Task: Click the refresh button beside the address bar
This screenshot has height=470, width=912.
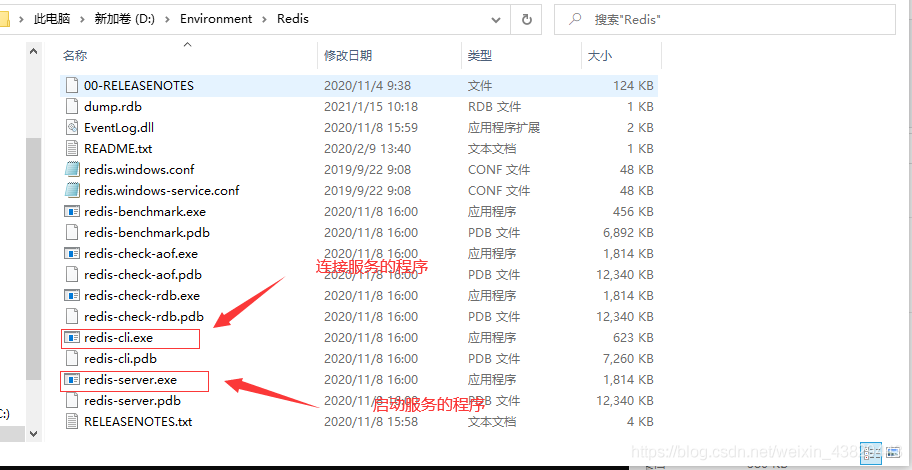Action: [x=526, y=19]
